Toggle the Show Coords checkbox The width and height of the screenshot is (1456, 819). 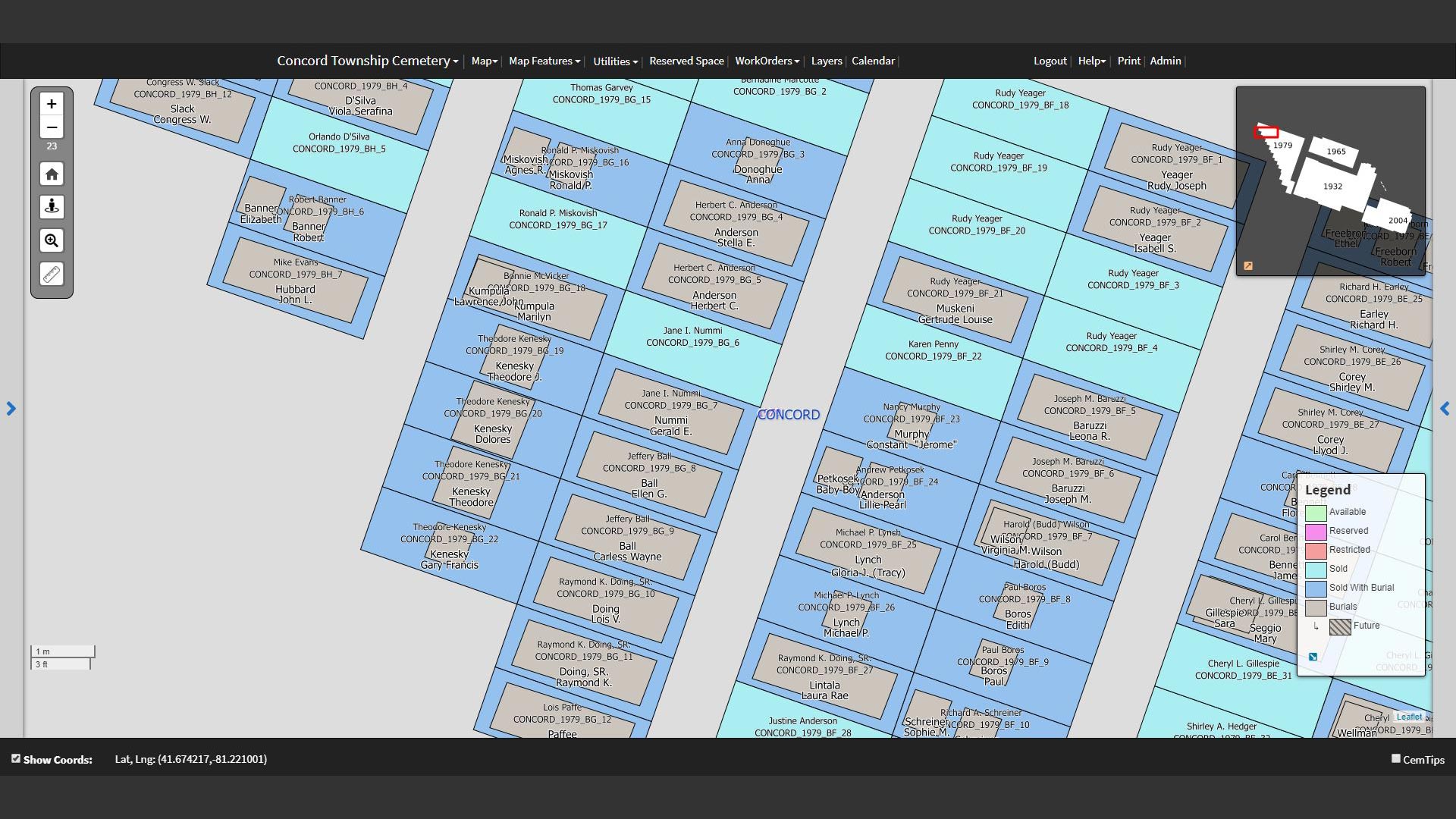click(x=16, y=758)
